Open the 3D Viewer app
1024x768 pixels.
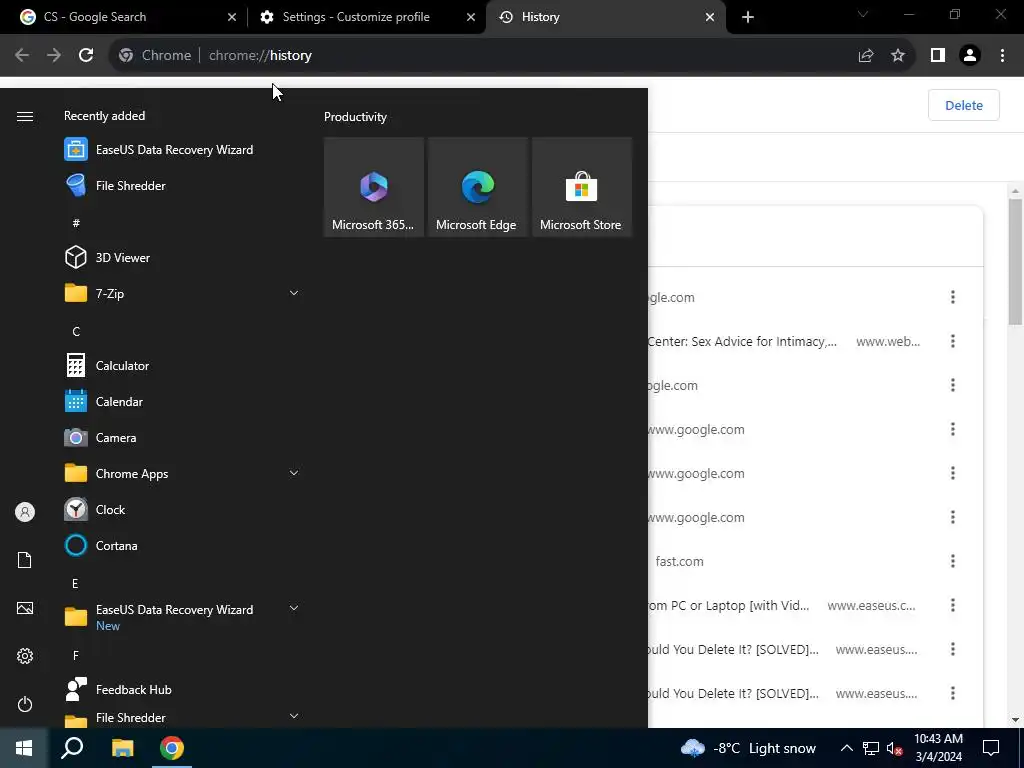pos(107,257)
